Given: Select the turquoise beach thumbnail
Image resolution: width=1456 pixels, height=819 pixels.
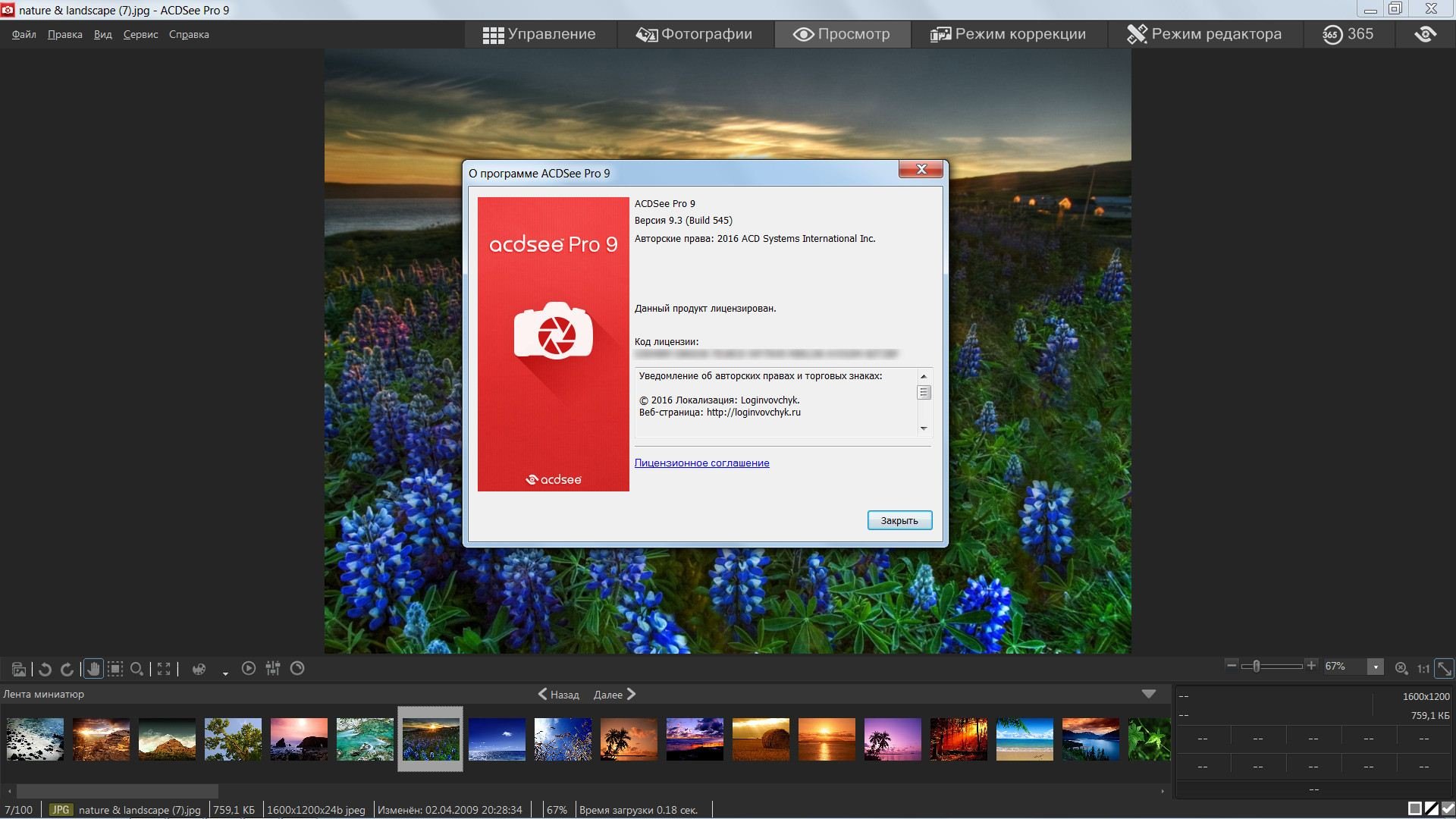Looking at the screenshot, I should click(x=1025, y=739).
